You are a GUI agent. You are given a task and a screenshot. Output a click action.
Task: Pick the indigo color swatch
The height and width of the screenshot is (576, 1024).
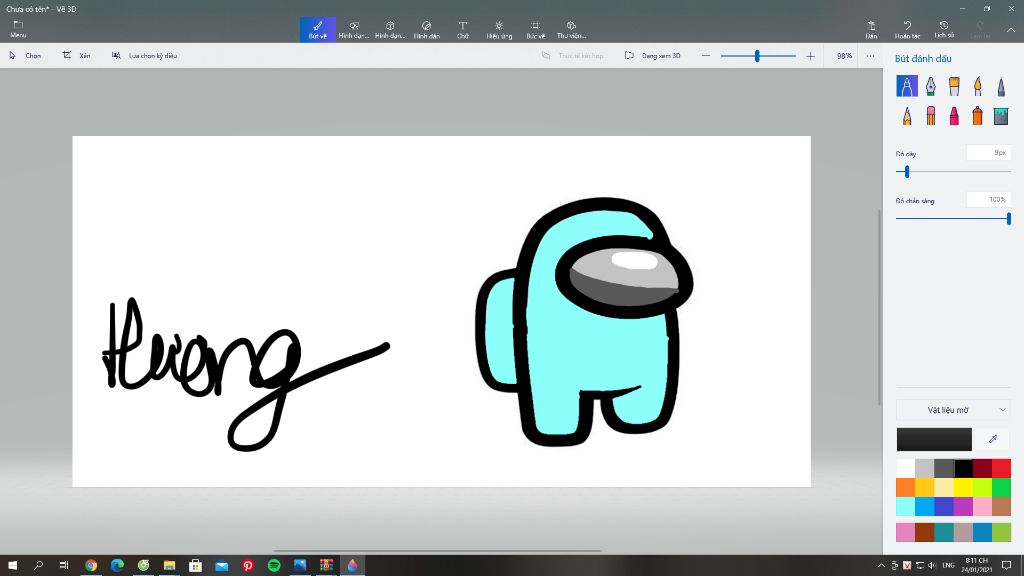pyautogui.click(x=944, y=506)
